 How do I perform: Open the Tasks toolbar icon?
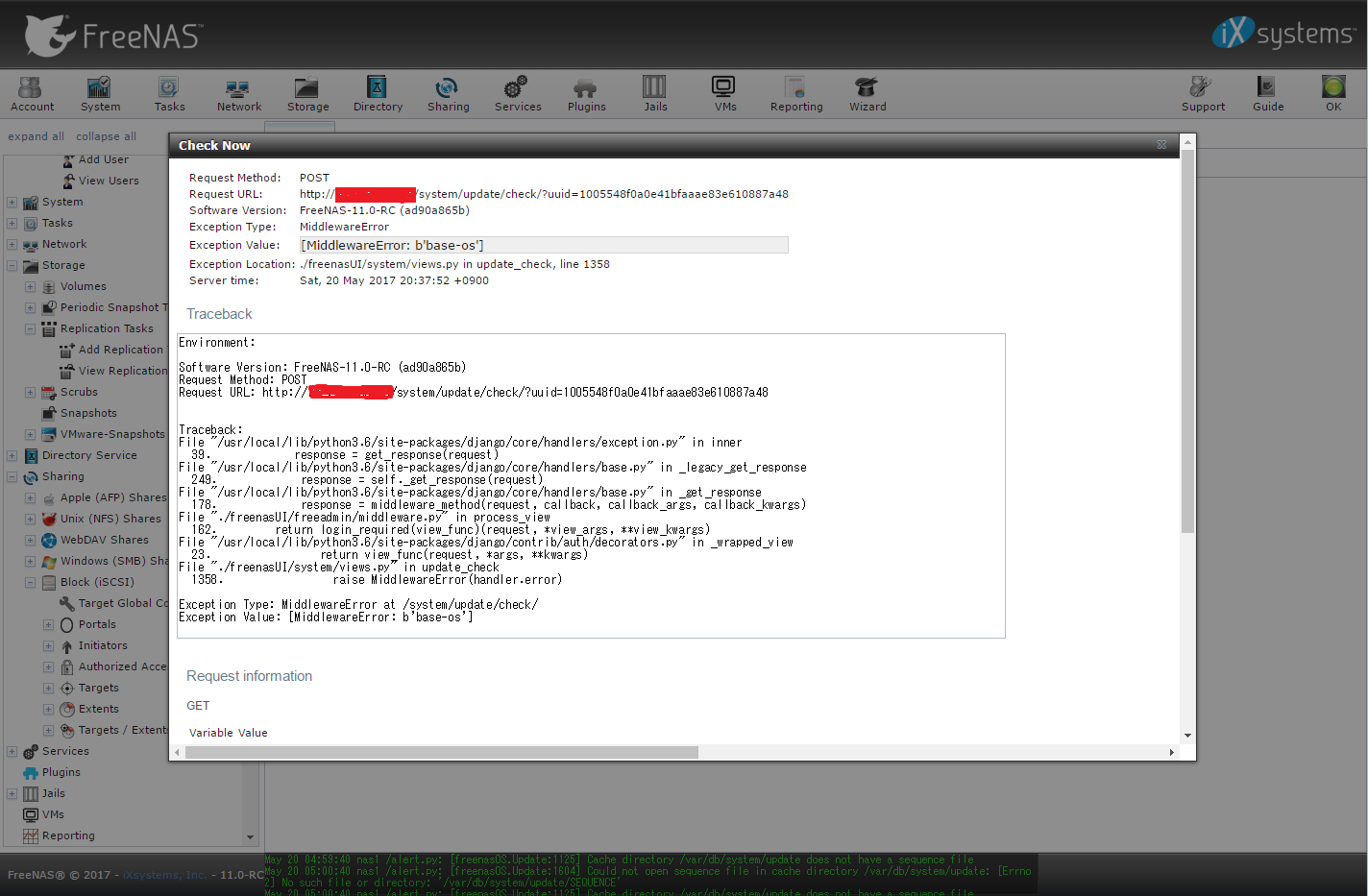pyautogui.click(x=169, y=94)
